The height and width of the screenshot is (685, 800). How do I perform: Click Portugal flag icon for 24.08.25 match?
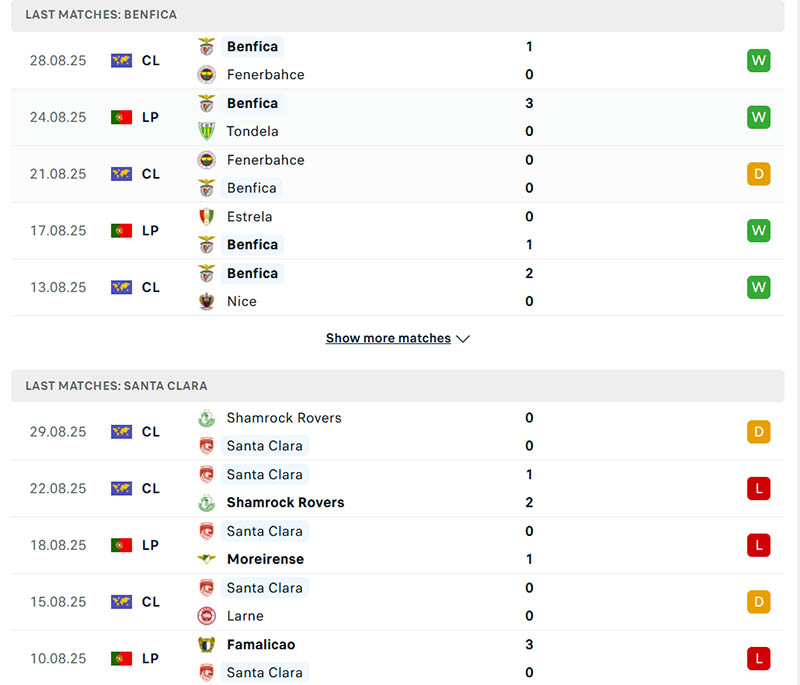121,117
